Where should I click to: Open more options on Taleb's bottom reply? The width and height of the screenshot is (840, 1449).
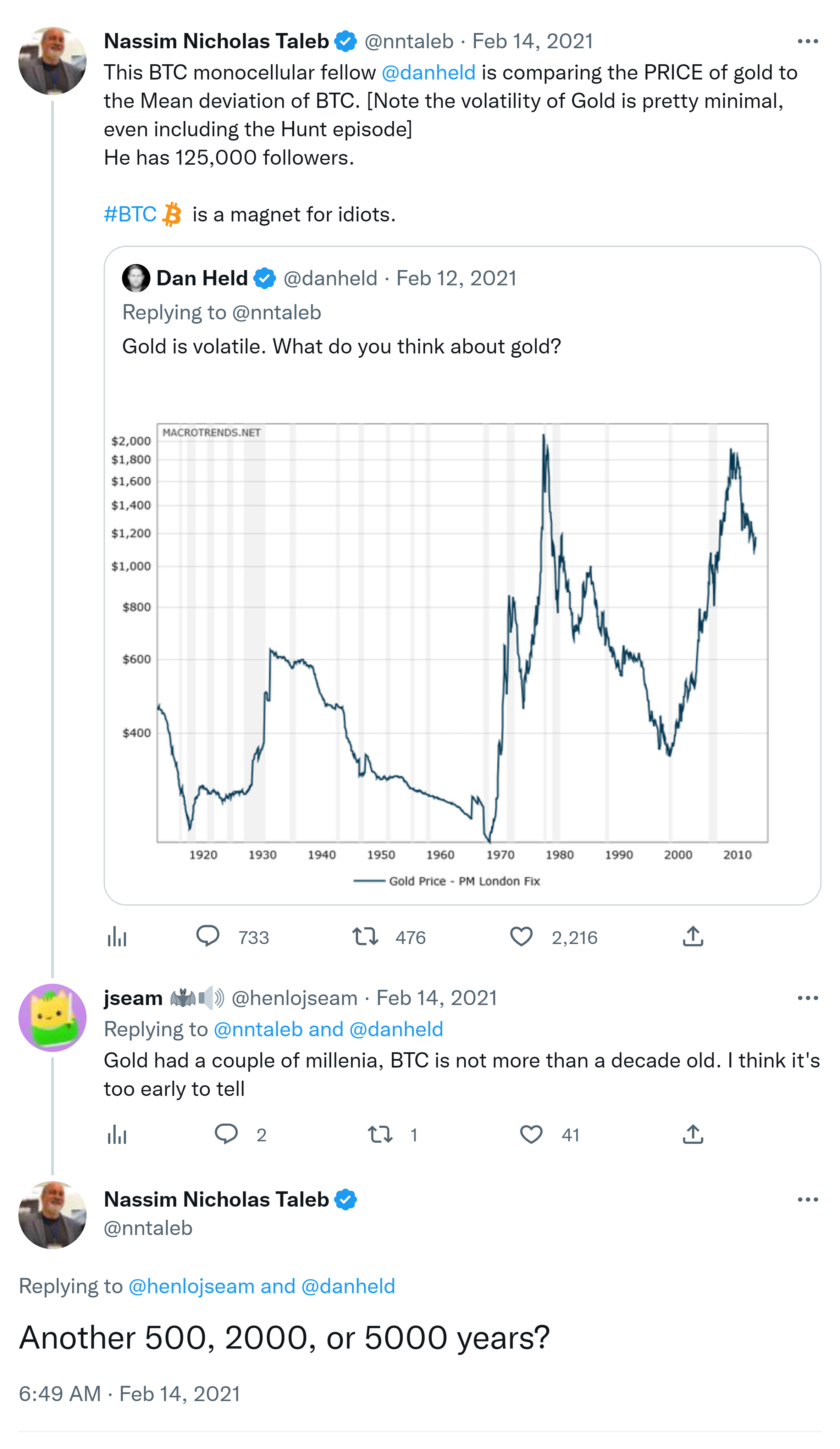(x=807, y=1200)
